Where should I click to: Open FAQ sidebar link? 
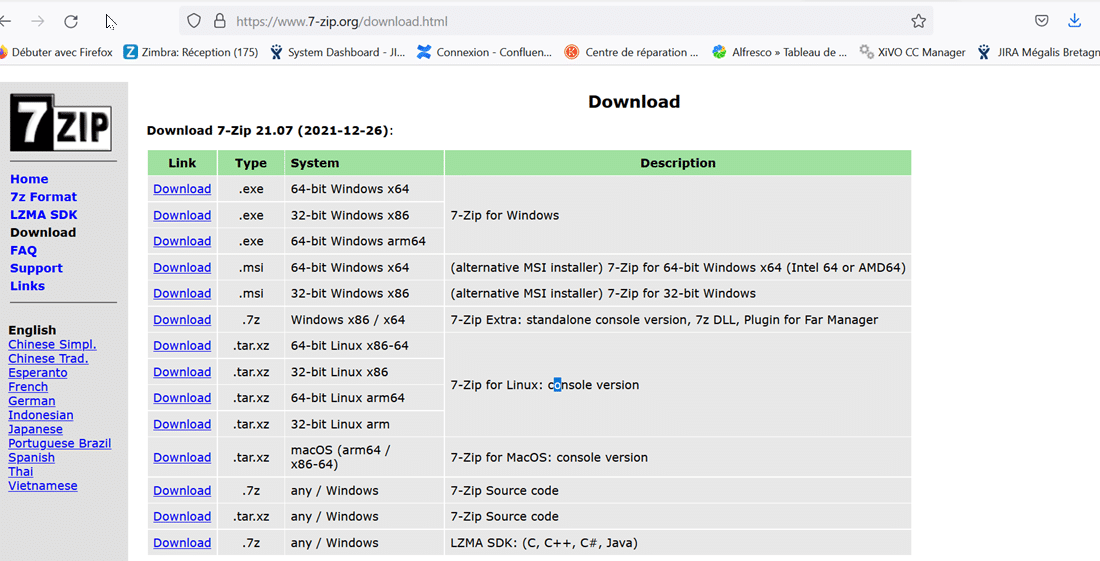click(23, 250)
